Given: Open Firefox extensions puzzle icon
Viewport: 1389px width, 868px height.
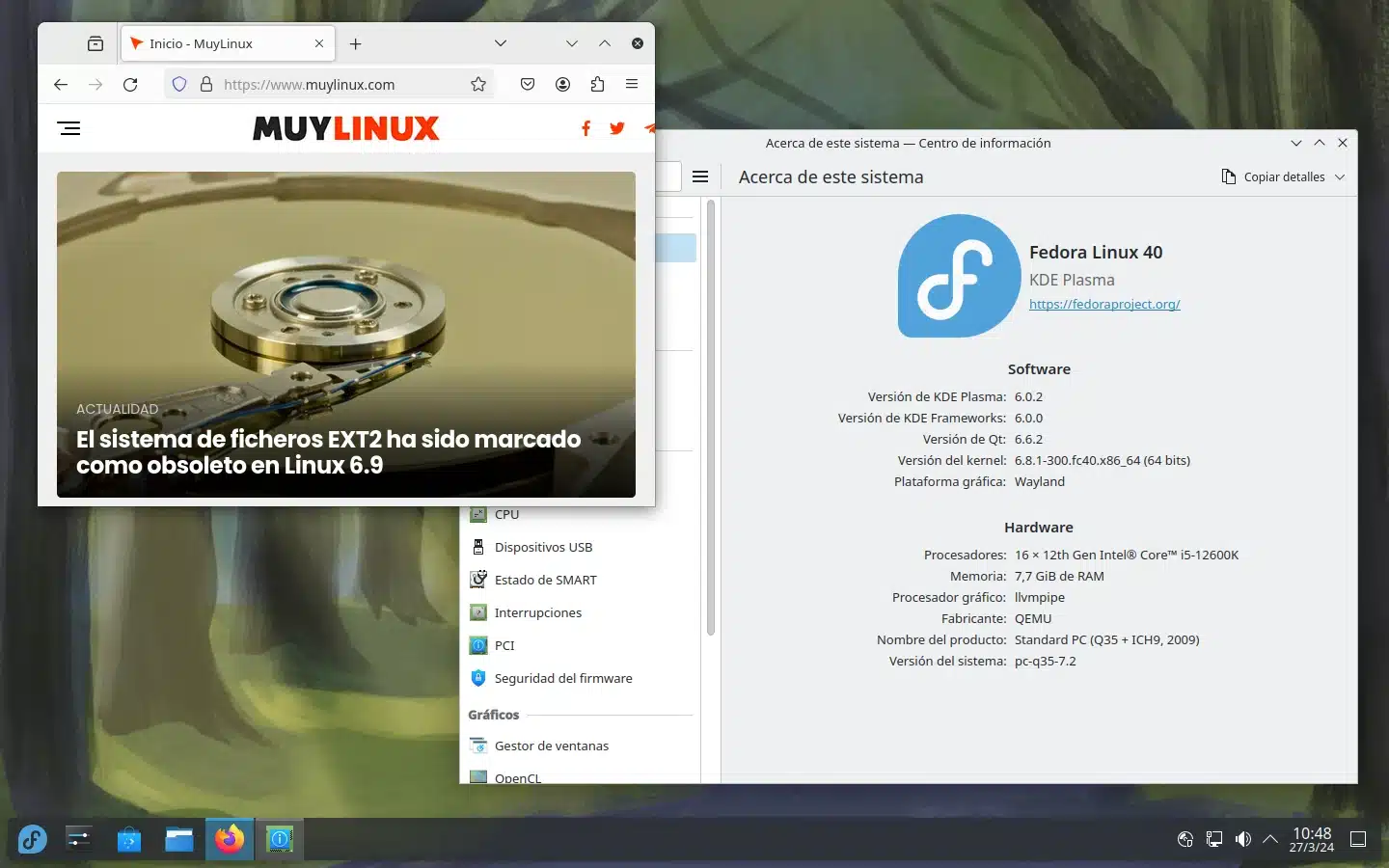Looking at the screenshot, I should (597, 85).
